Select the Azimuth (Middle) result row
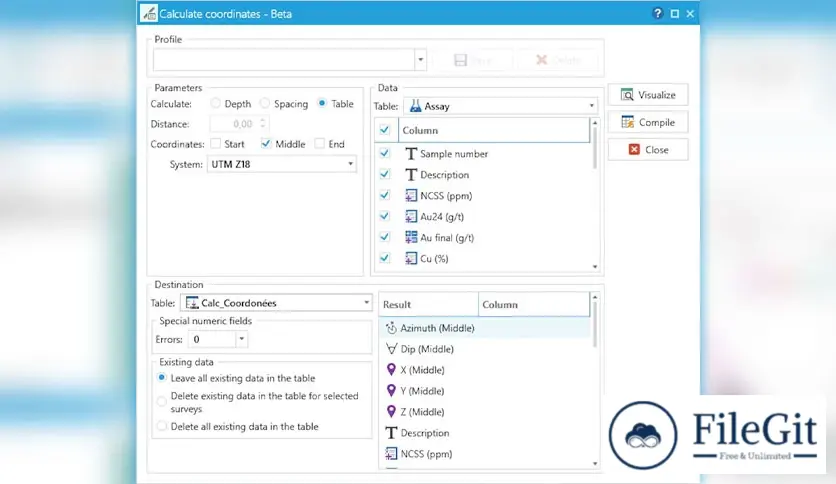The height and width of the screenshot is (484, 836). click(485, 328)
